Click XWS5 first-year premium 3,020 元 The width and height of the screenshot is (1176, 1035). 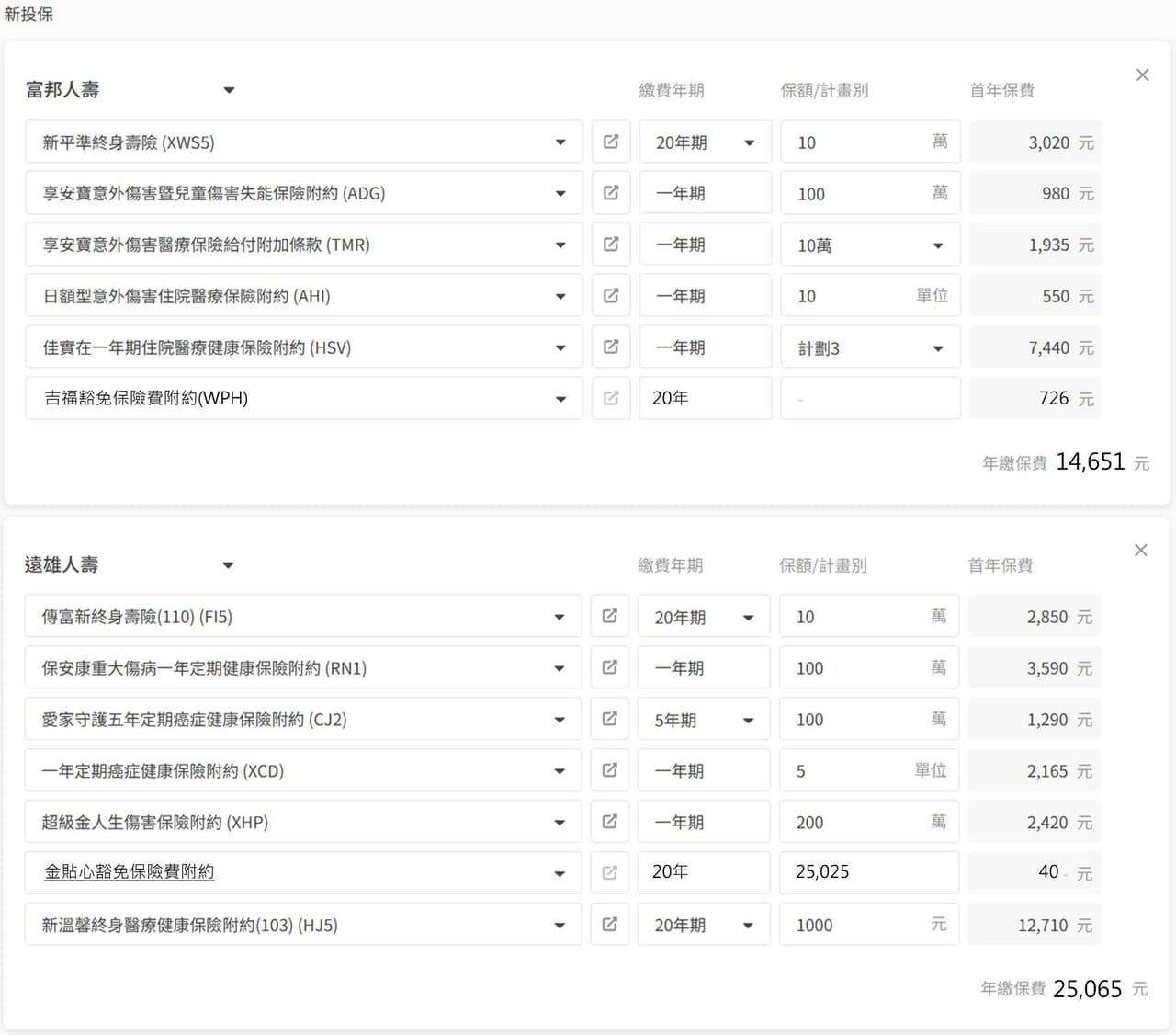1036,142
